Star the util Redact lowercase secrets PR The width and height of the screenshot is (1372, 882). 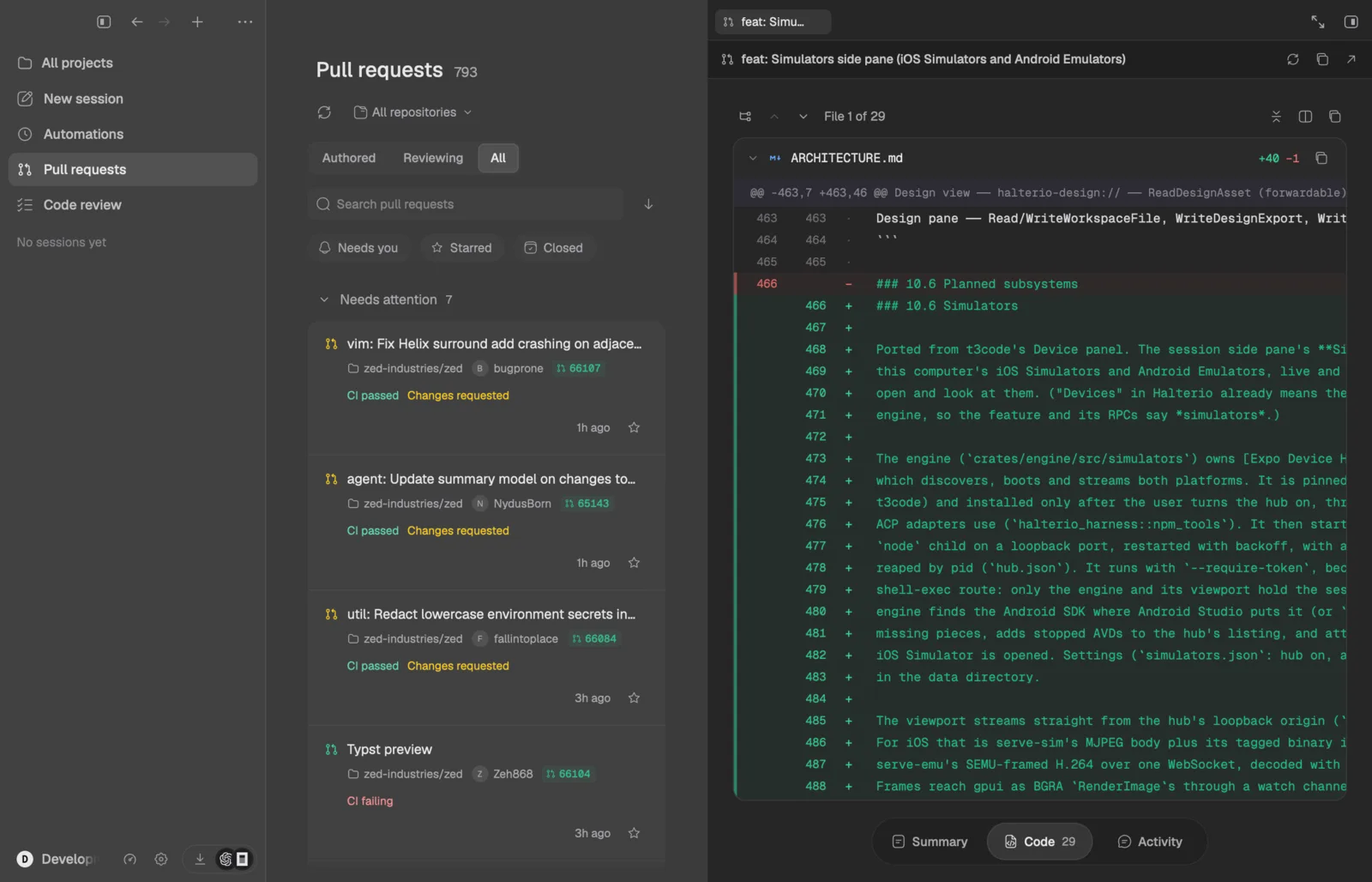634,698
